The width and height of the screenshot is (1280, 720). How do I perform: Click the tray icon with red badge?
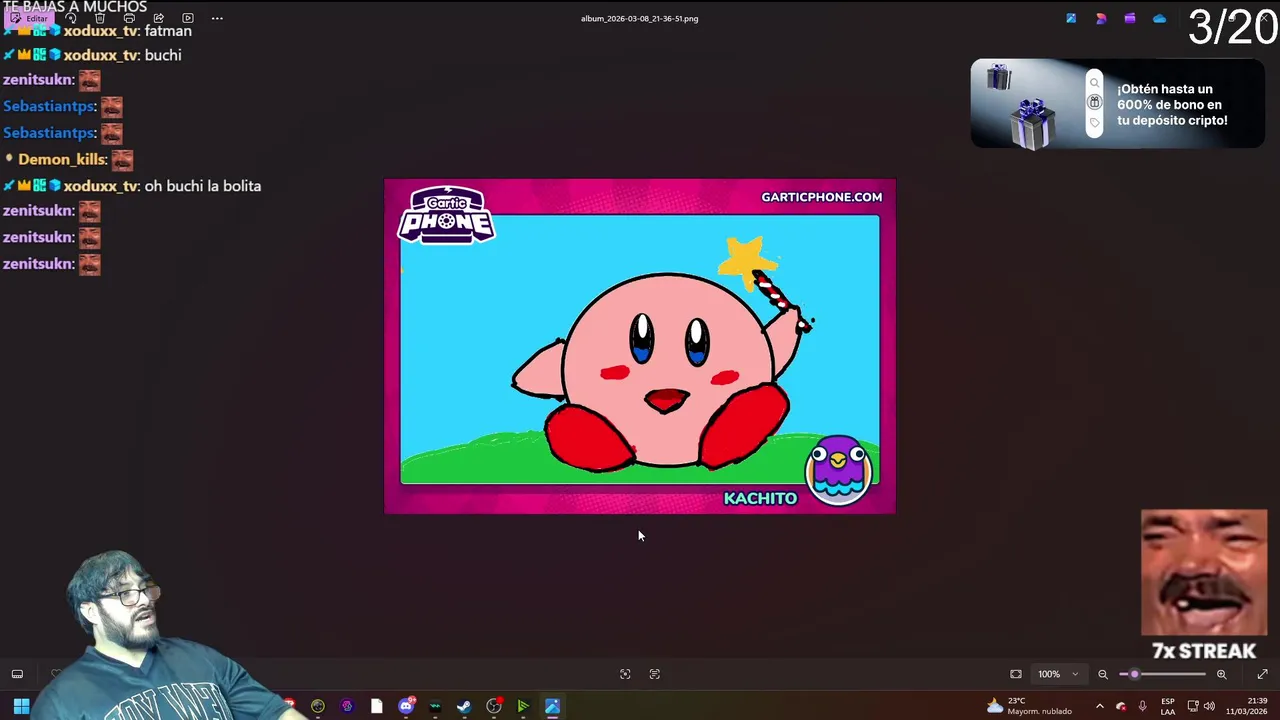point(1120,706)
